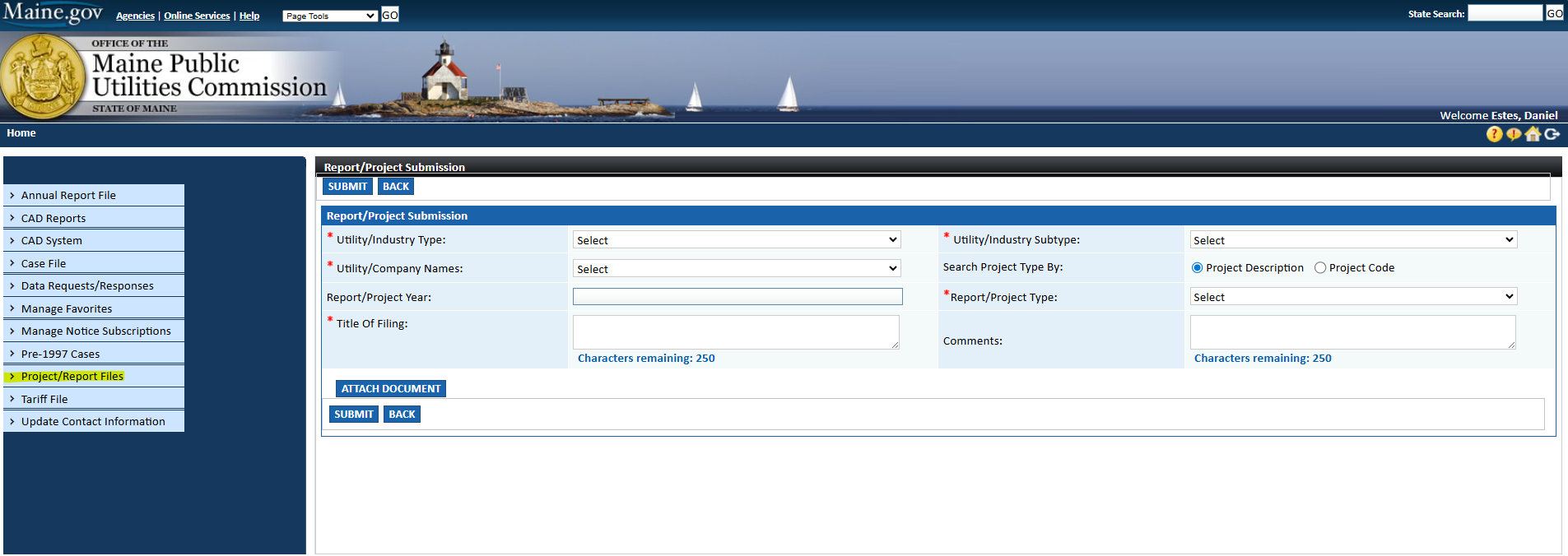
Task: Click the Annual Report File chevron arrow
Action: click(12, 196)
